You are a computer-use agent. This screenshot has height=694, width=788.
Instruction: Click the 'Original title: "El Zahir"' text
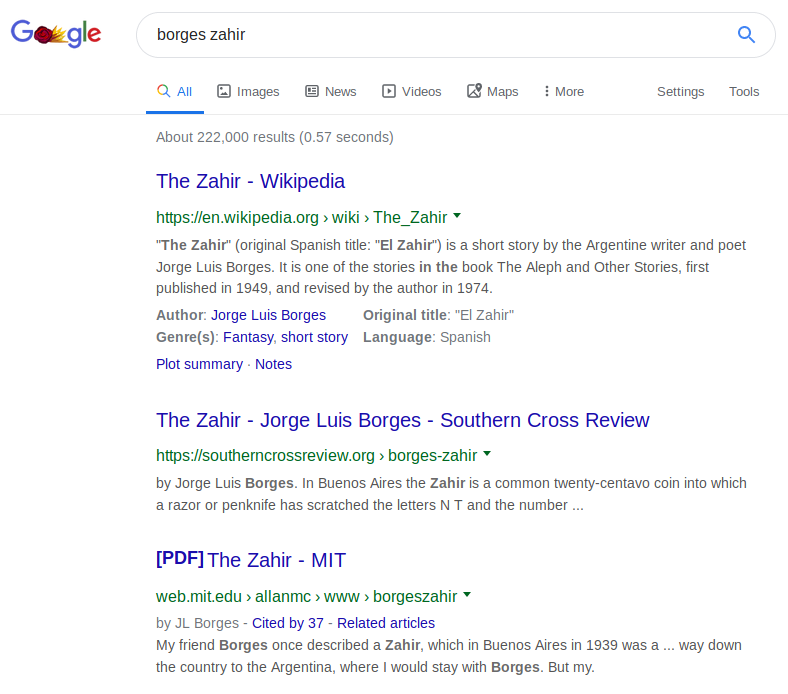pyautogui.click(x=438, y=315)
